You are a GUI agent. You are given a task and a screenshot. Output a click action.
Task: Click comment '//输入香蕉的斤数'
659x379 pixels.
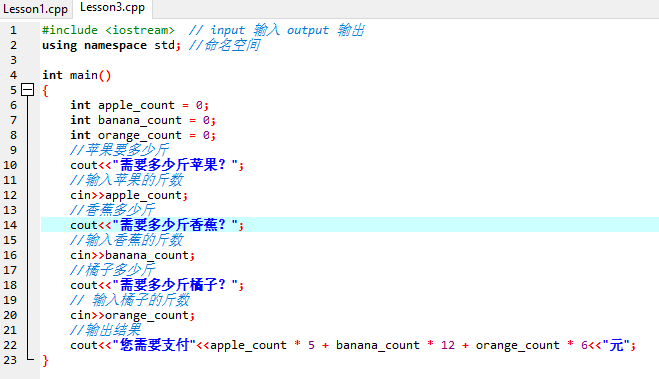point(127,240)
